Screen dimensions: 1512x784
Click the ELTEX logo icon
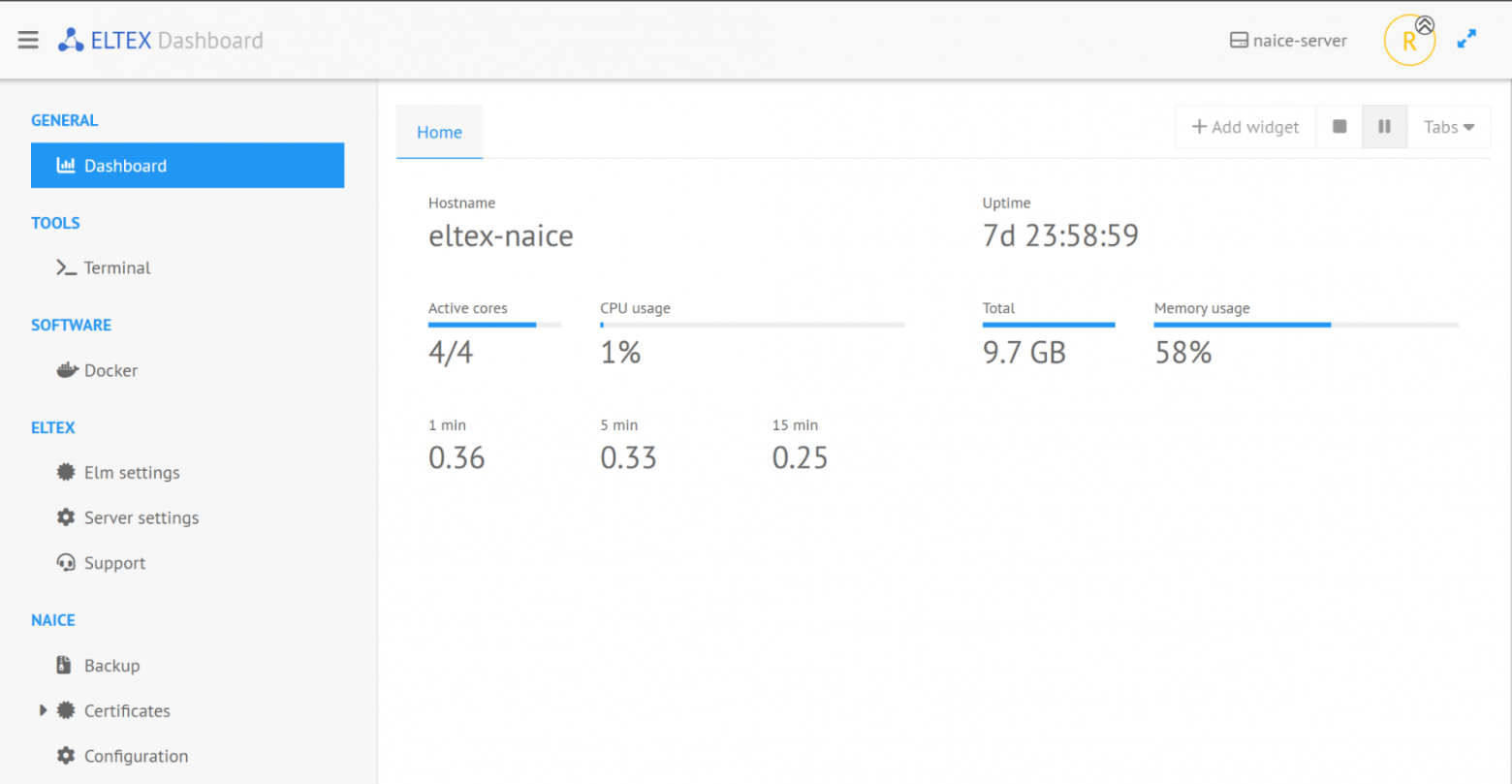[x=70, y=40]
